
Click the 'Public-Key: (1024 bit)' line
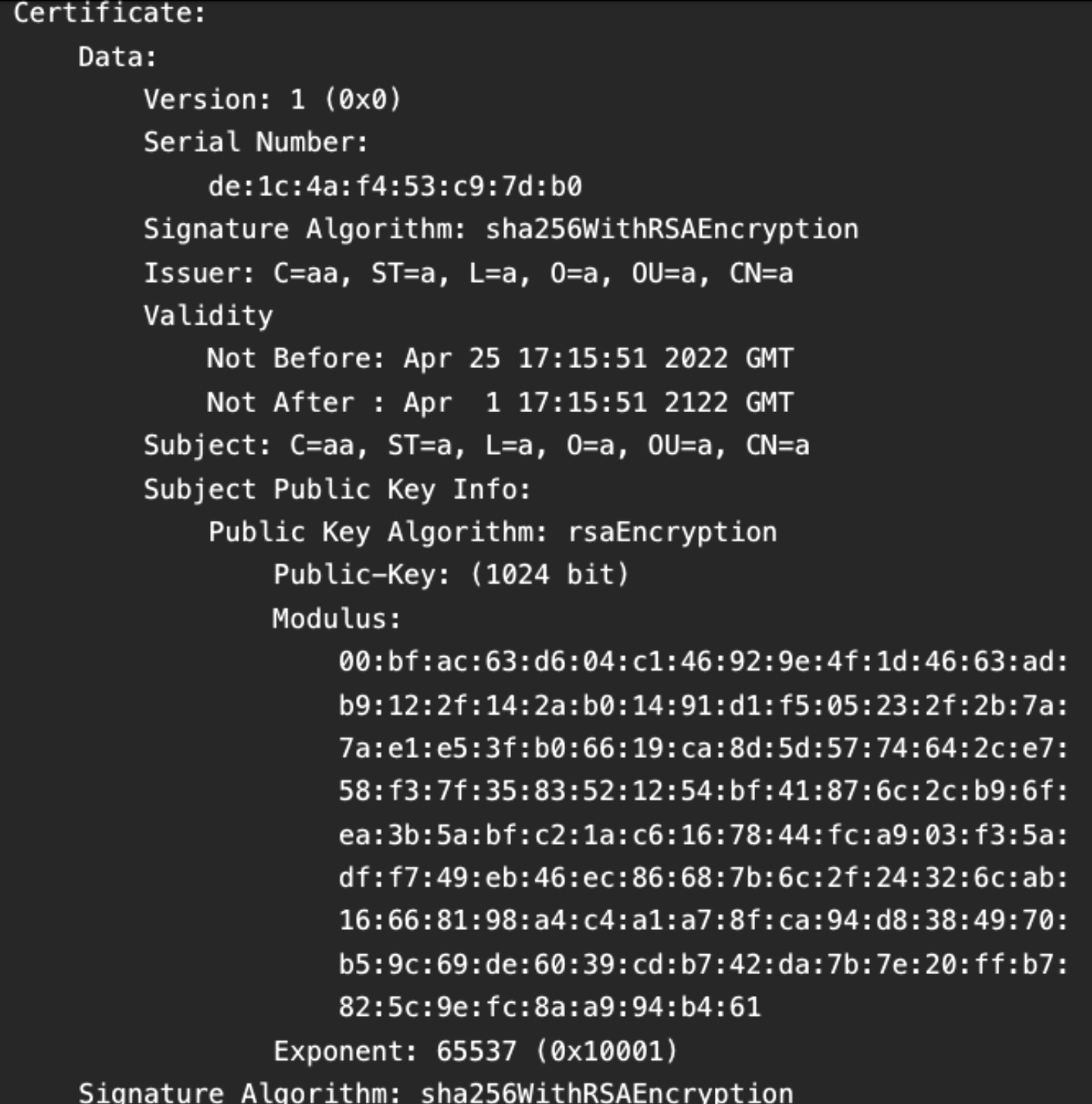click(451, 574)
